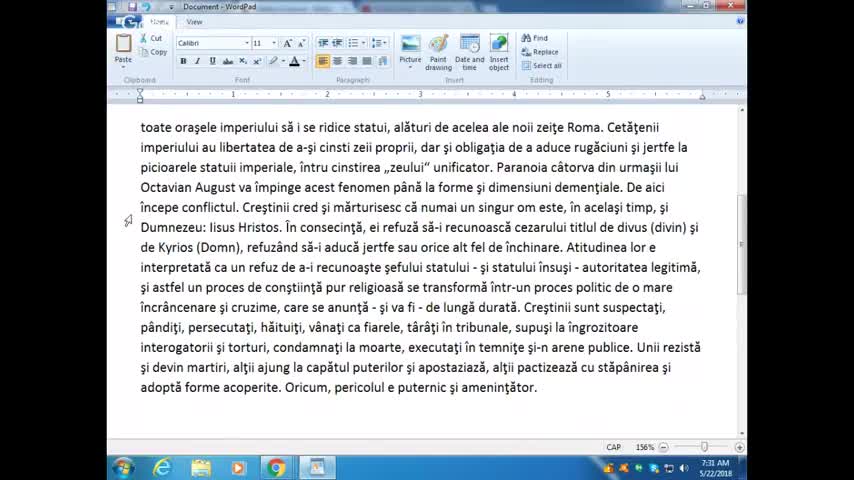Viewport: 854px width, 480px height.
Task: Click the scroll up arrow
Action: click(x=741, y=110)
